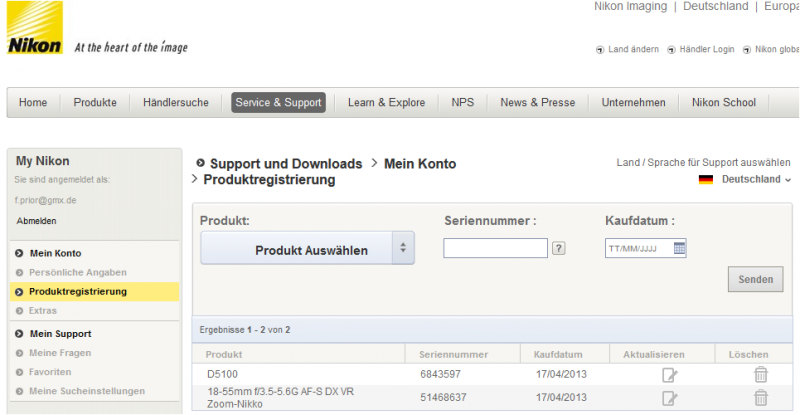The image size is (800, 415).
Task: Go to the Produkte menu tab
Action: pyautogui.click(x=95, y=102)
